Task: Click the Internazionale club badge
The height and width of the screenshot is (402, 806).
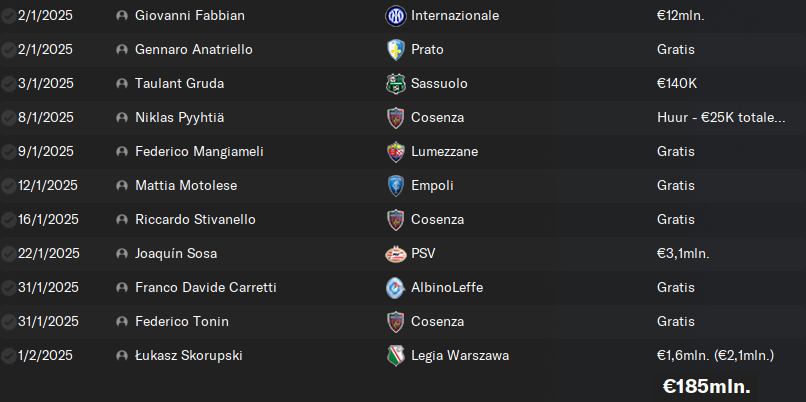Action: coord(396,16)
